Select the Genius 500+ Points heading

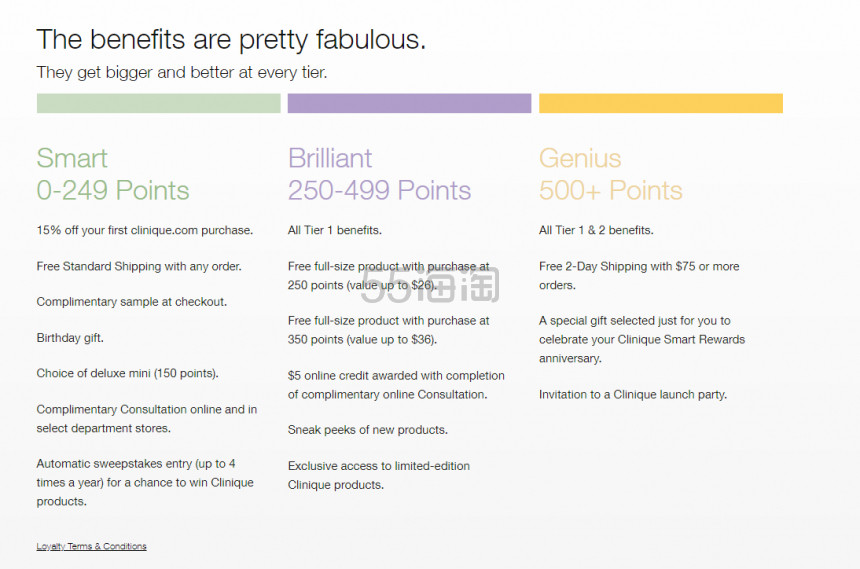610,174
